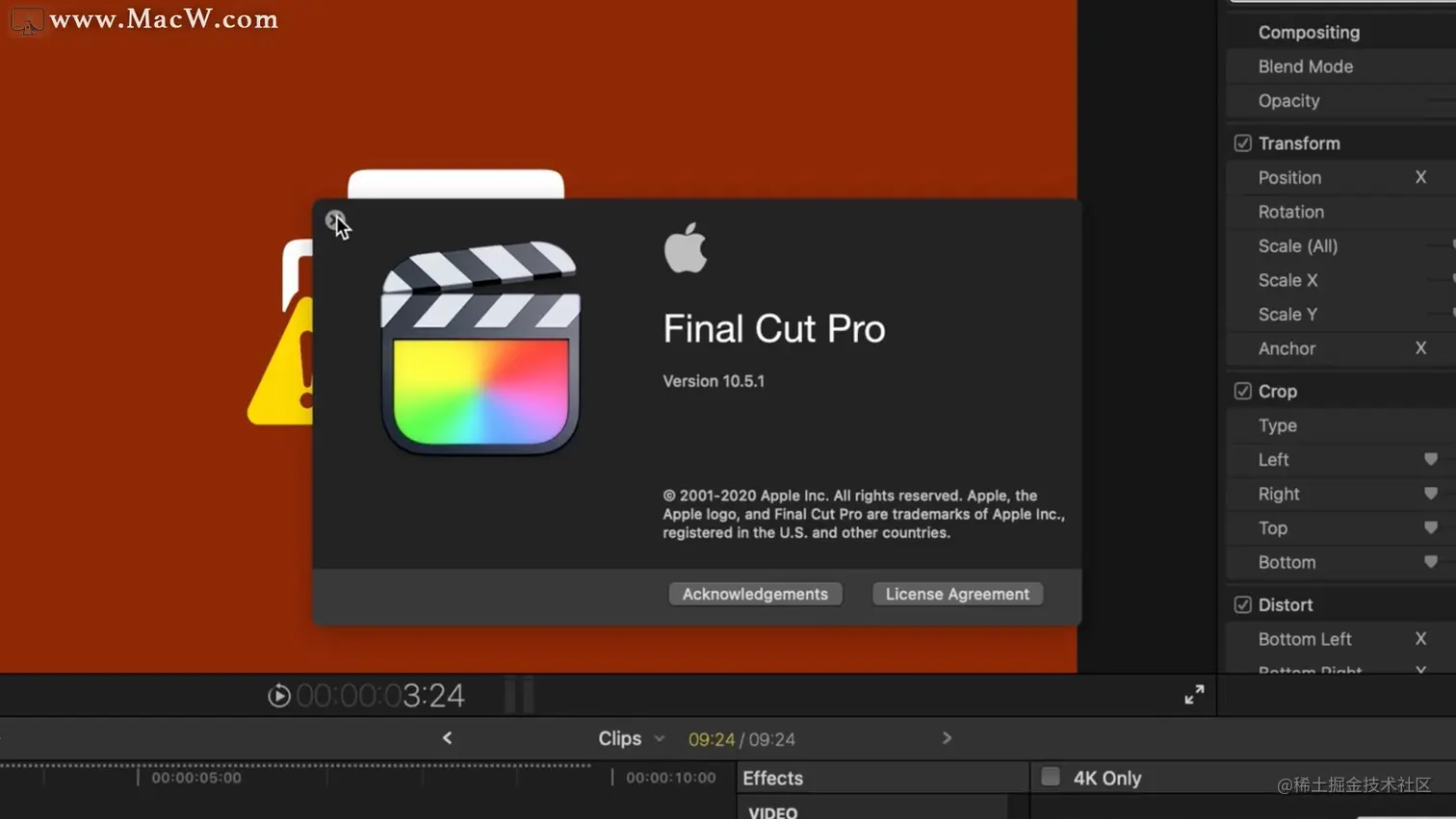Open the Clips dropdown menu
The height and width of the screenshot is (819, 1456).
click(631, 738)
